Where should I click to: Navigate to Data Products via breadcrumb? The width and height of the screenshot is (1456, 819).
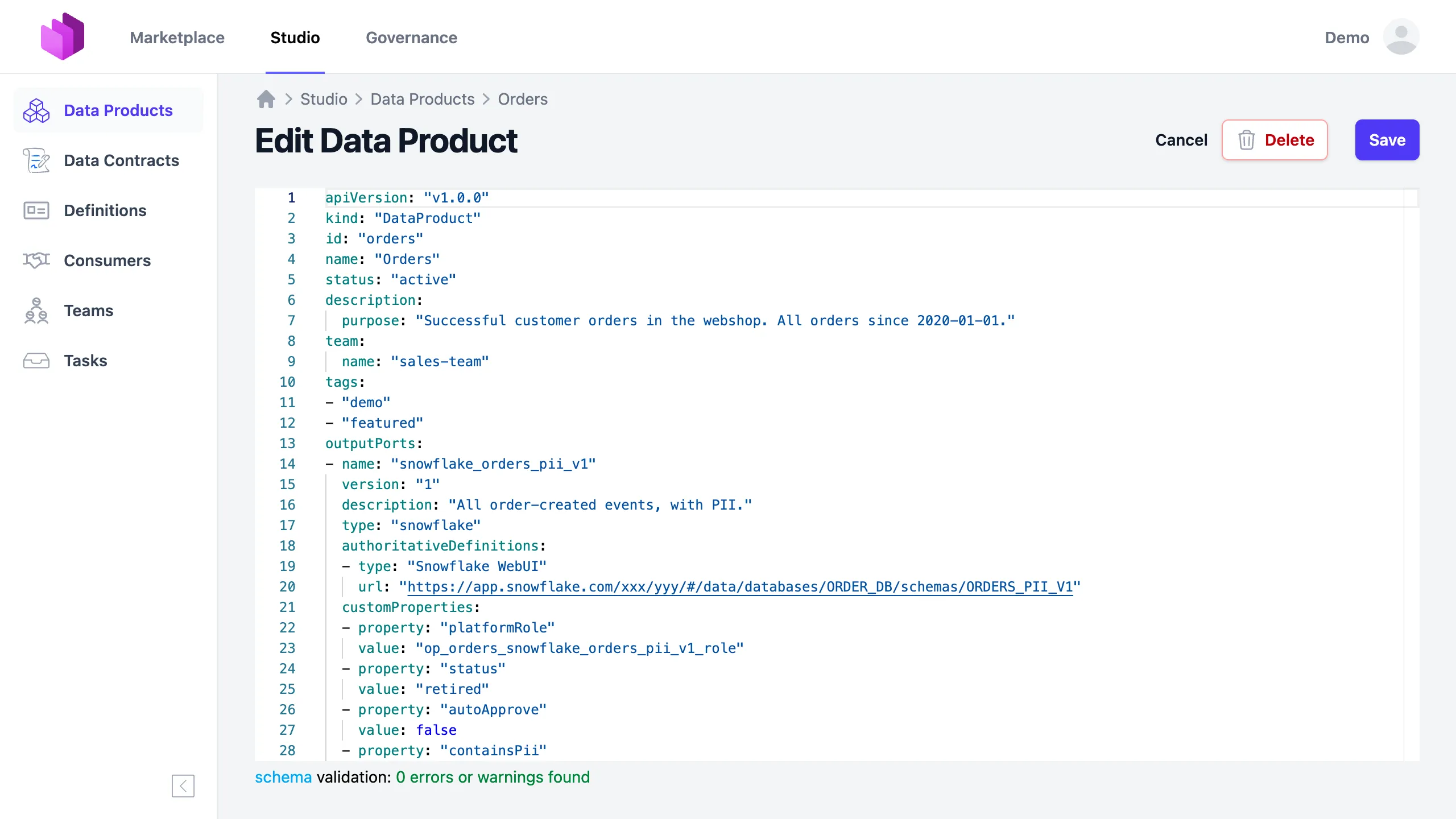tap(422, 99)
